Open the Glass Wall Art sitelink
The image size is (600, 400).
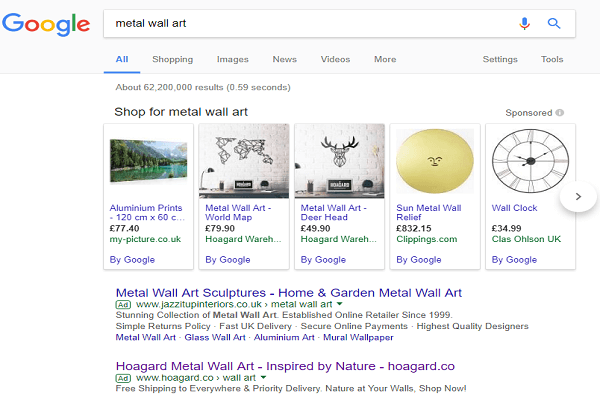point(215,338)
